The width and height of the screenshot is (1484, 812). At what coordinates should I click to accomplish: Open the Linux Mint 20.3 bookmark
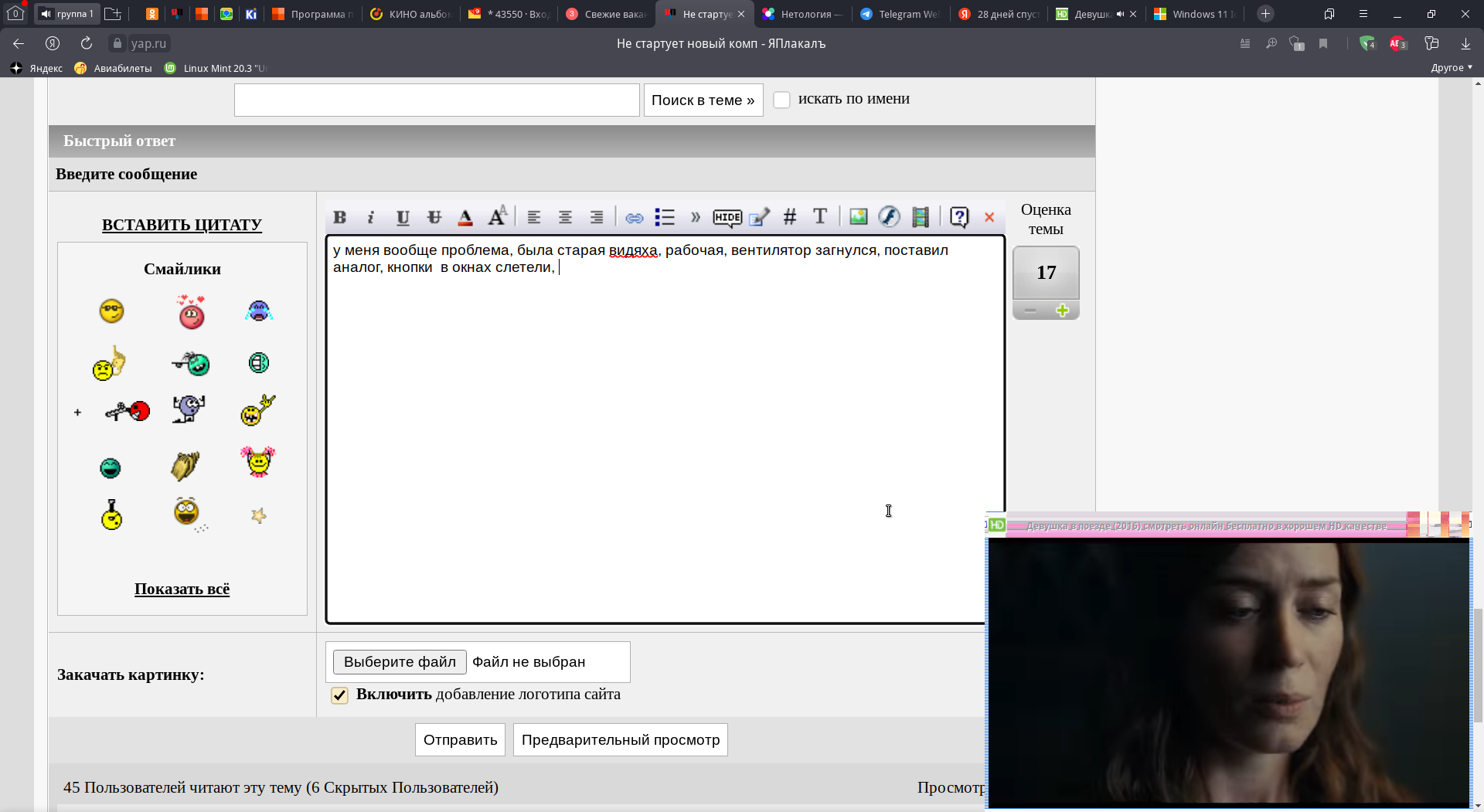coord(216,68)
